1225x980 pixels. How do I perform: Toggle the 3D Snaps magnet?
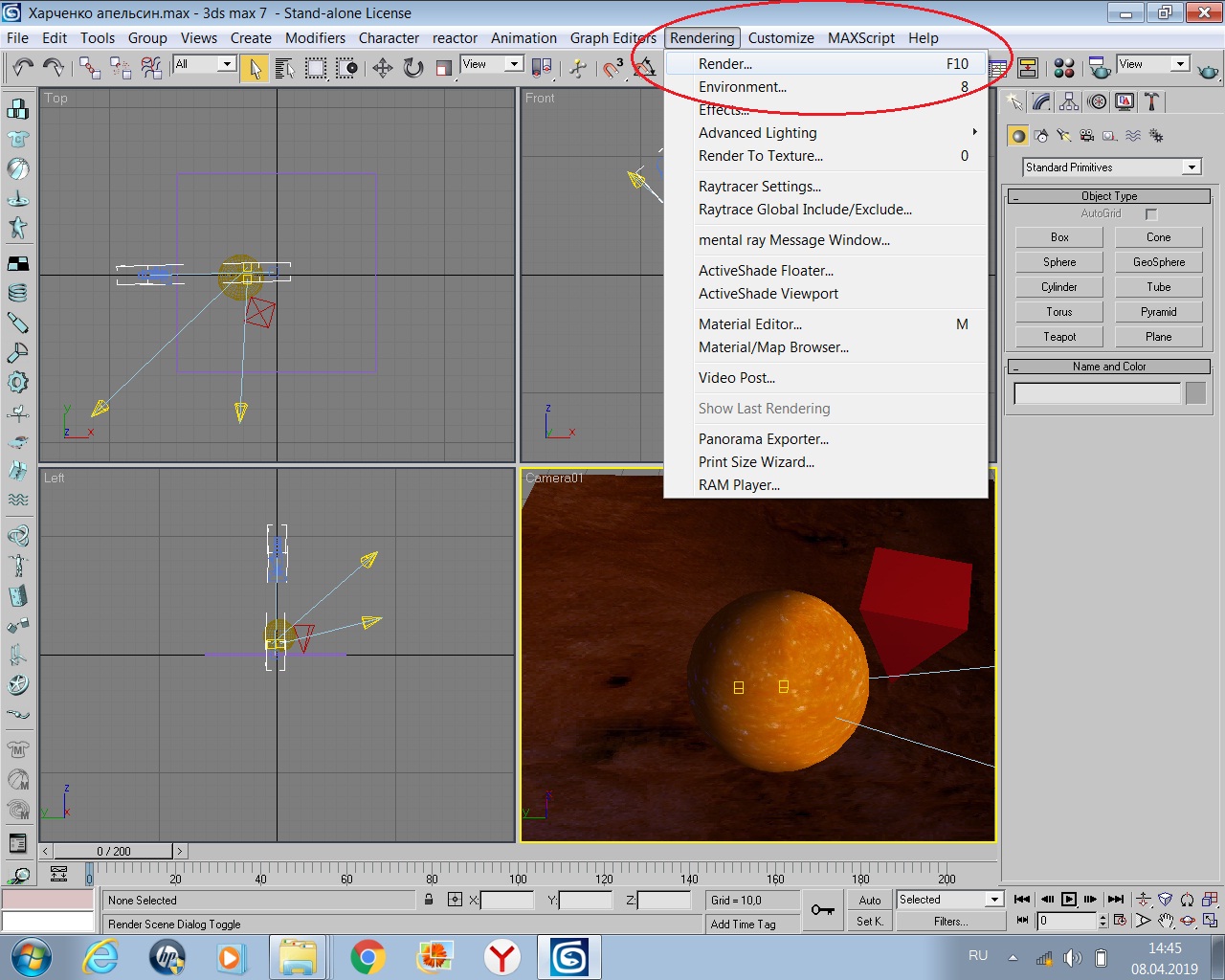pyautogui.click(x=613, y=68)
